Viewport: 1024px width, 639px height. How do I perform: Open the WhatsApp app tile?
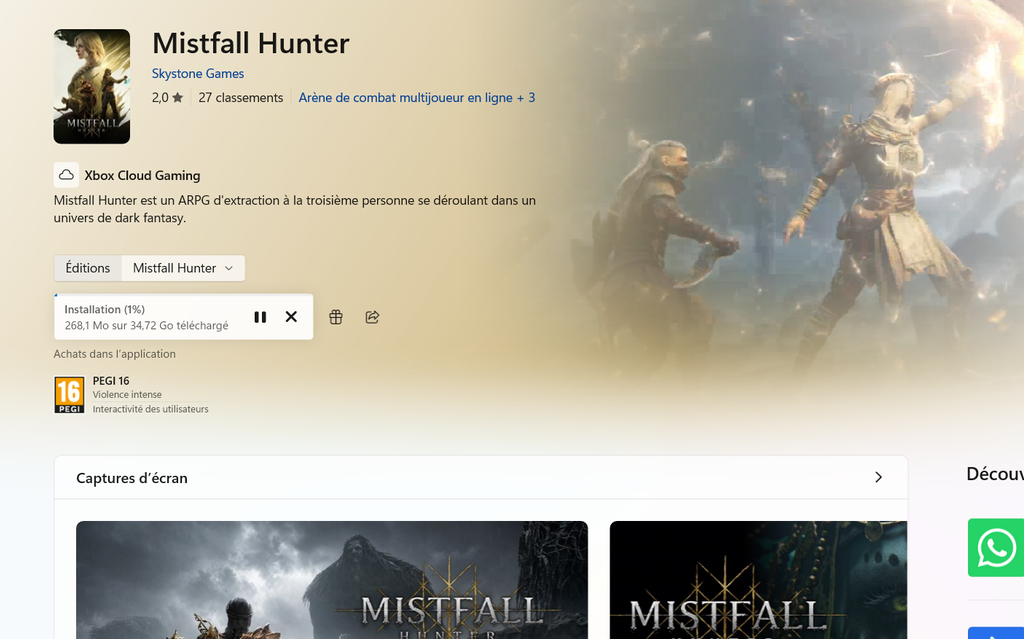995,548
